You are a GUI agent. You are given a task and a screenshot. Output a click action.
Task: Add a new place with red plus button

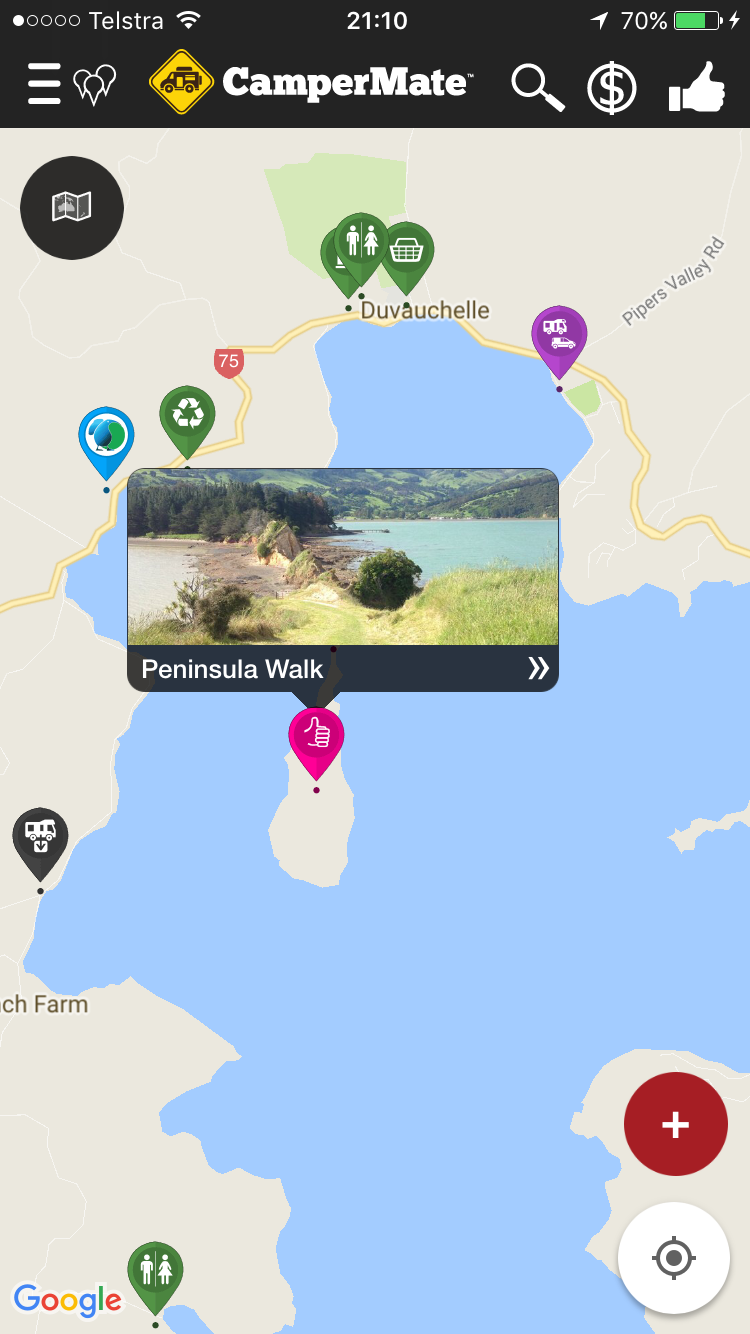676,1124
